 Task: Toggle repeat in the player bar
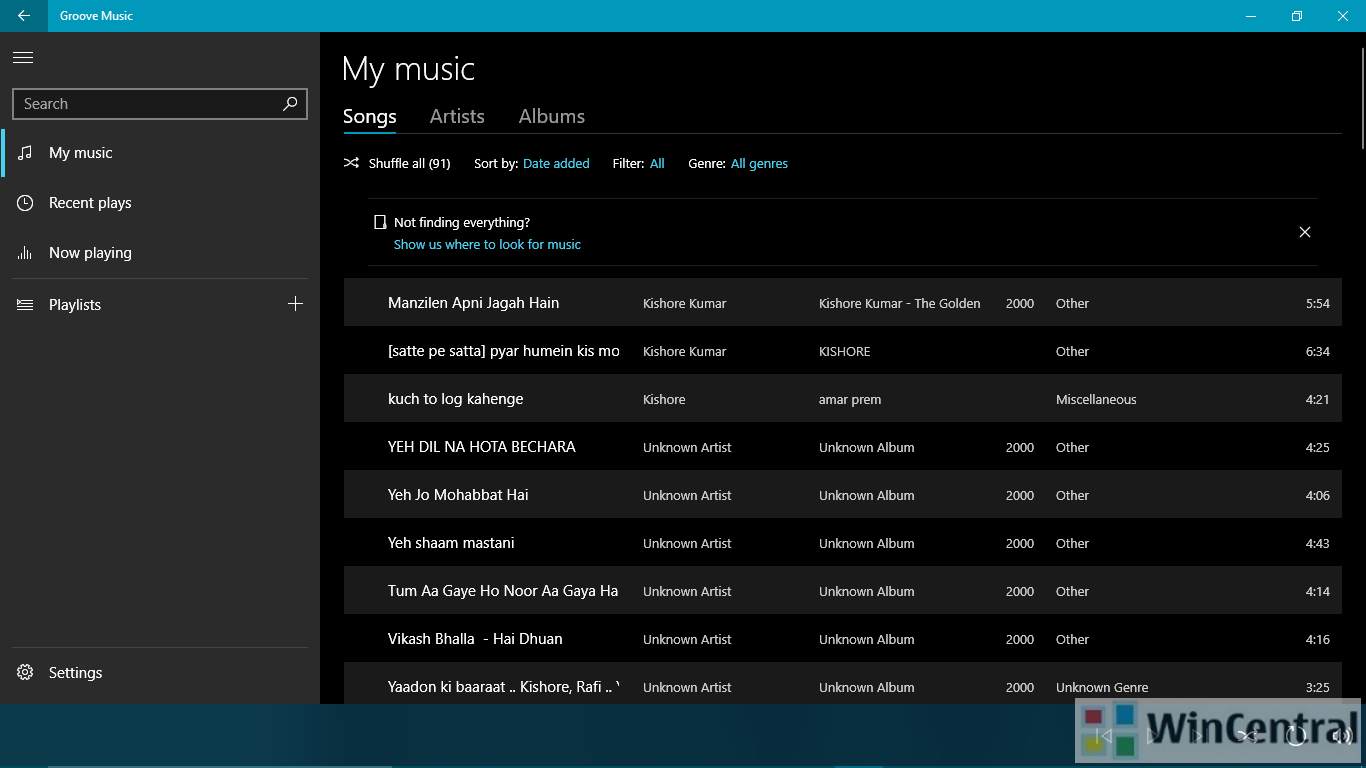(1296, 736)
